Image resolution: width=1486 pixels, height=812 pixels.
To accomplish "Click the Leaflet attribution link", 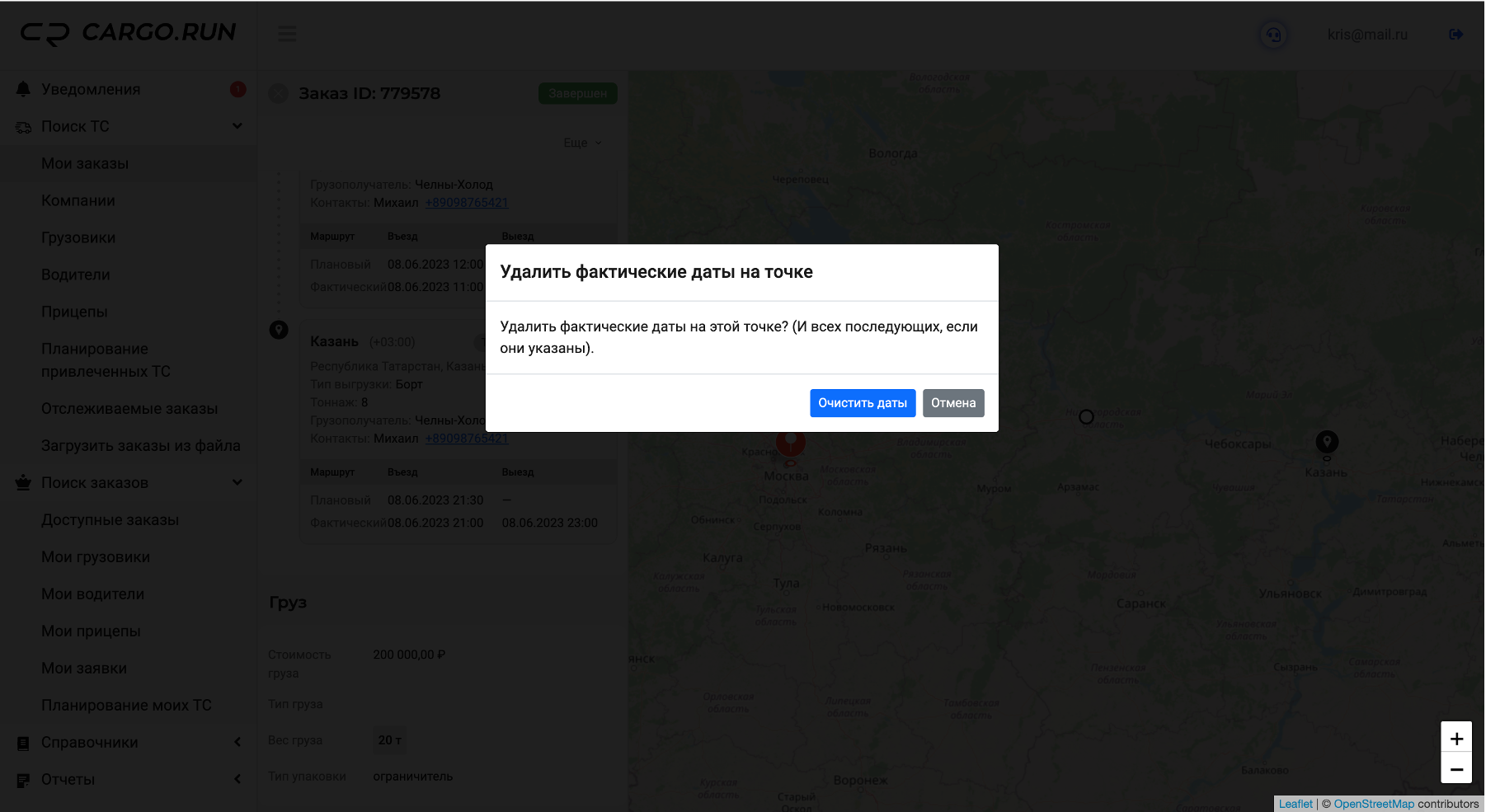I will click(1295, 804).
